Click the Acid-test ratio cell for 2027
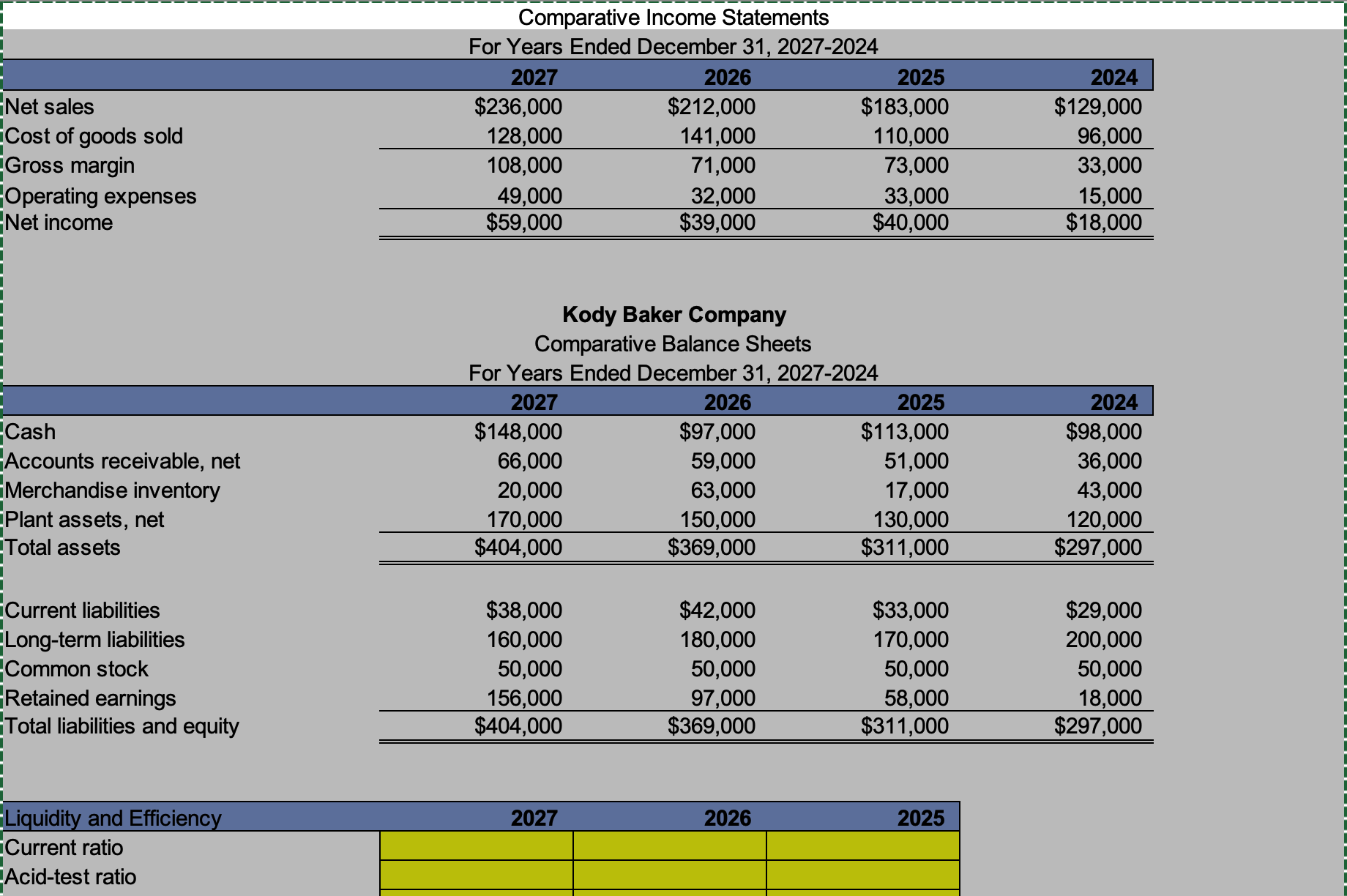 [x=477, y=876]
